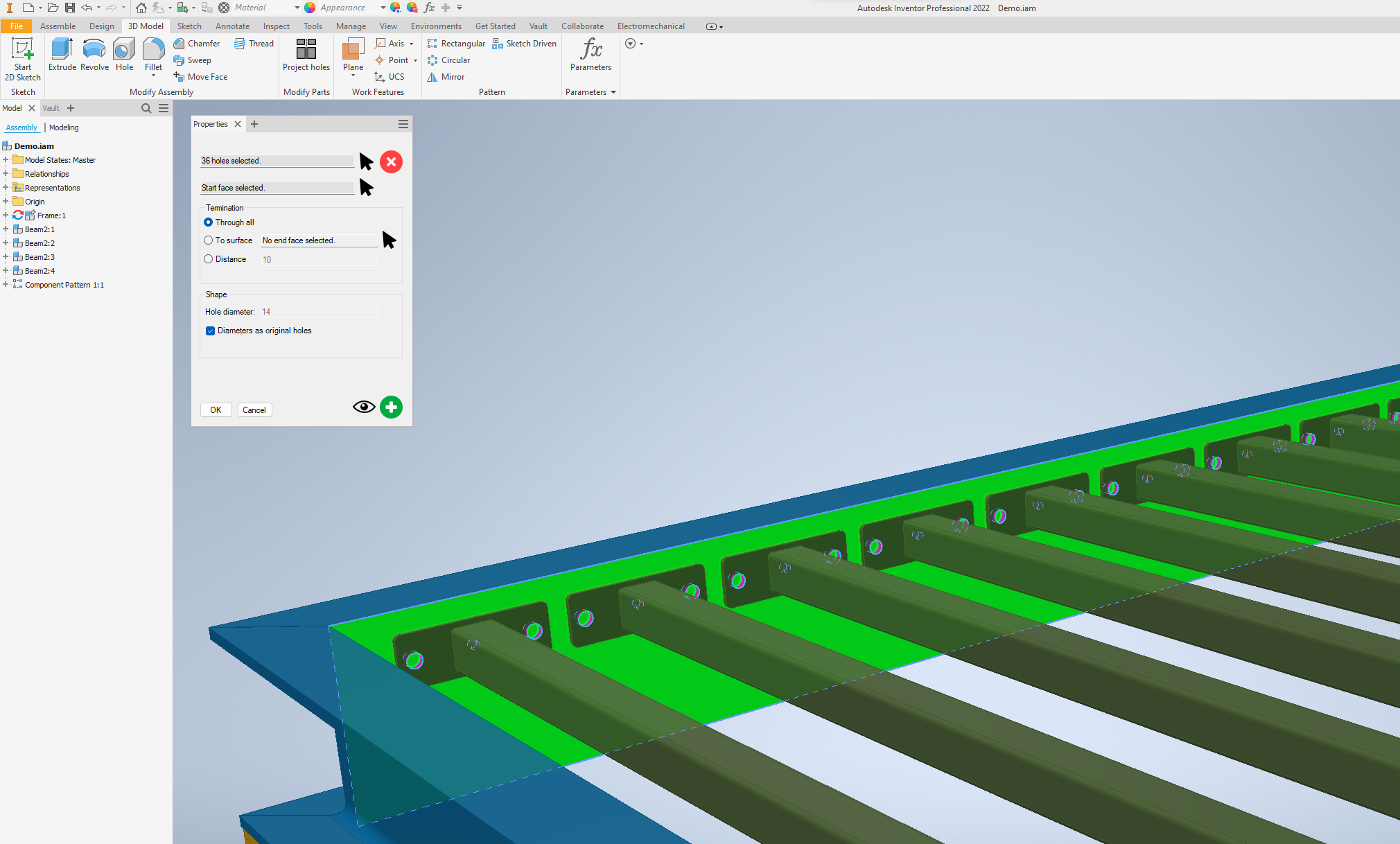Click the OK button

(x=216, y=410)
